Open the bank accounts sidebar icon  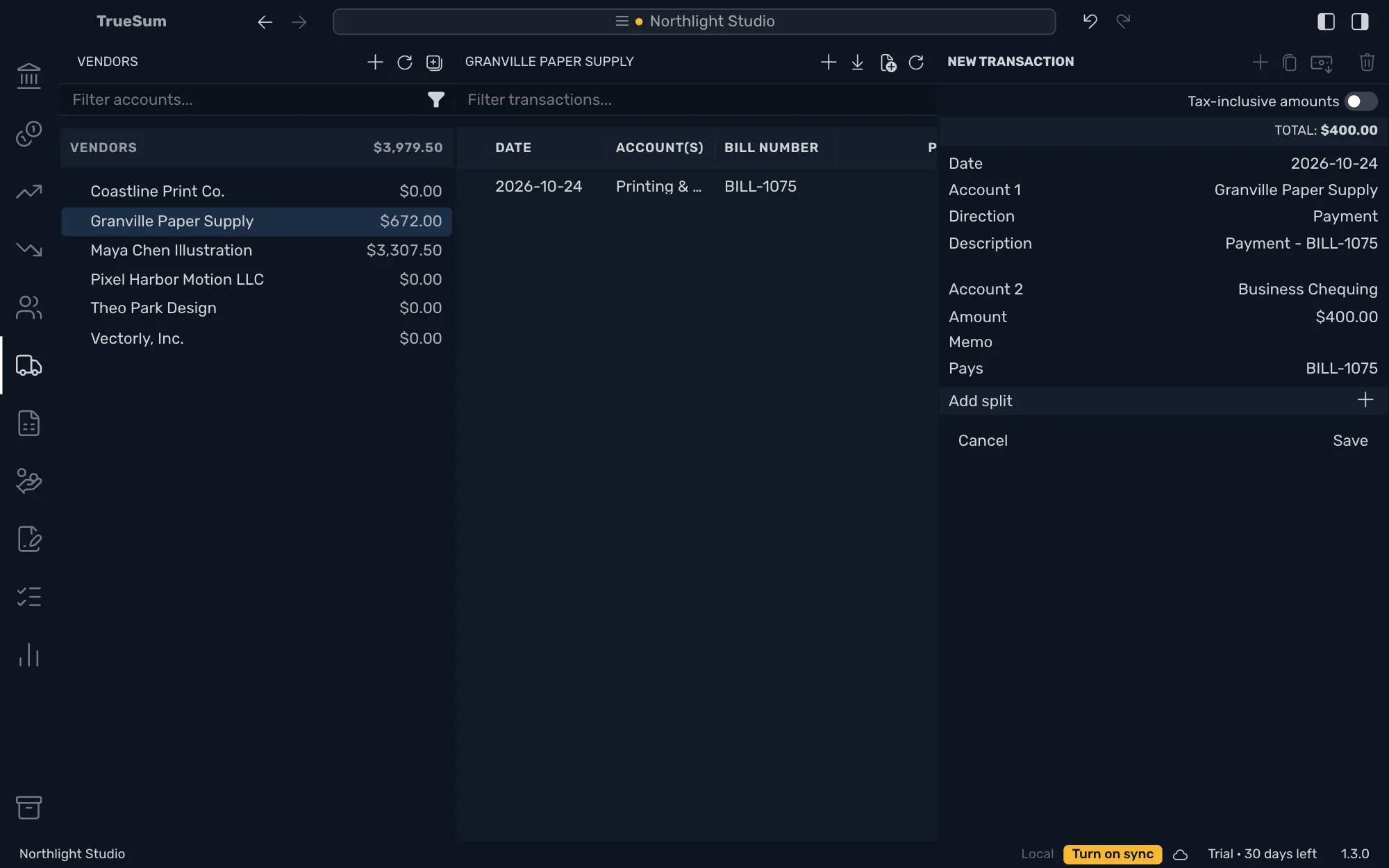[x=28, y=76]
